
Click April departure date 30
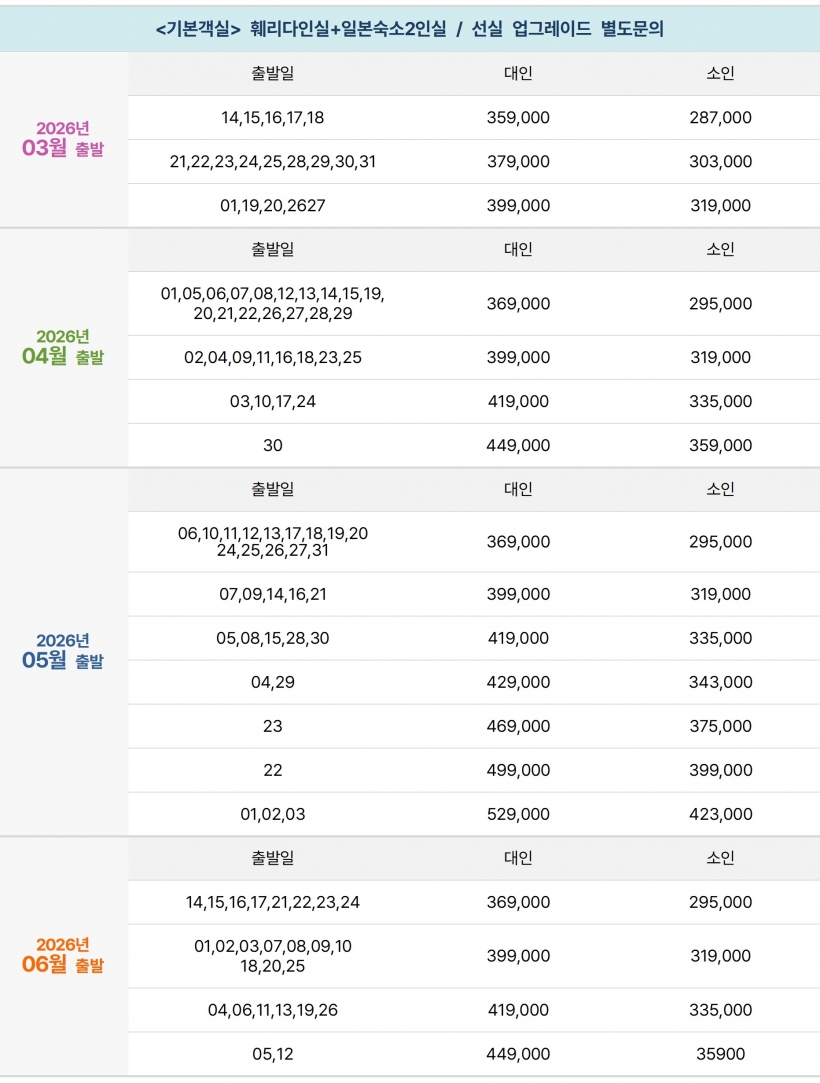click(x=273, y=446)
